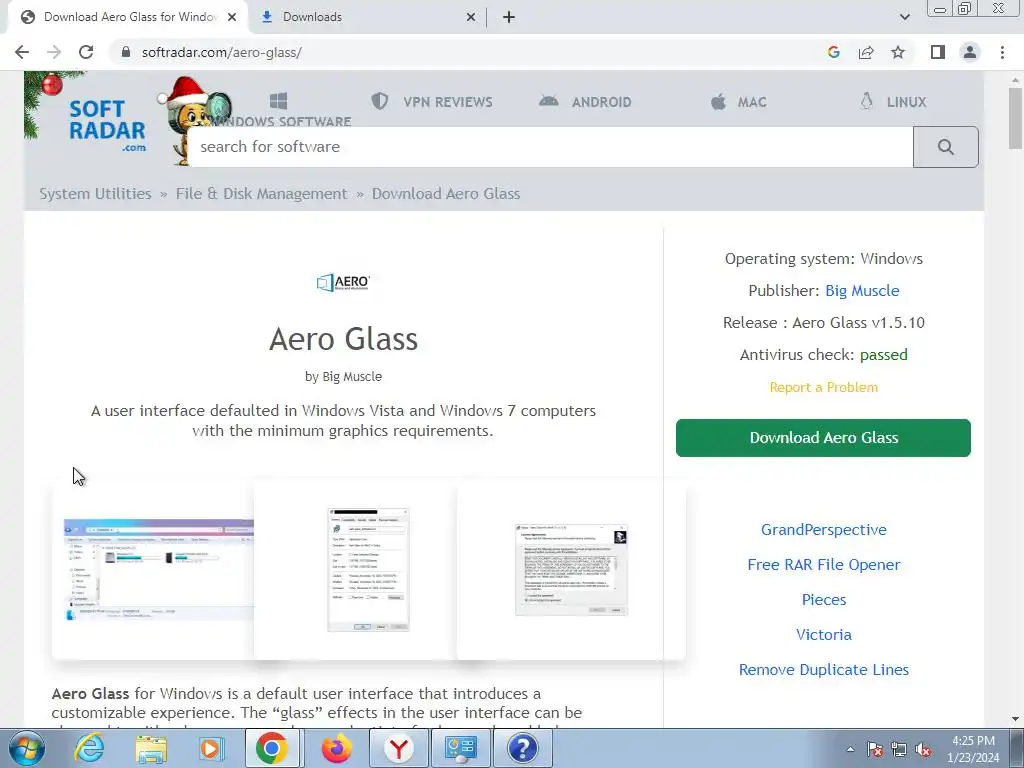1024x768 pixels.
Task: Open Windows Explorer folder in taskbar
Action: (x=151, y=748)
